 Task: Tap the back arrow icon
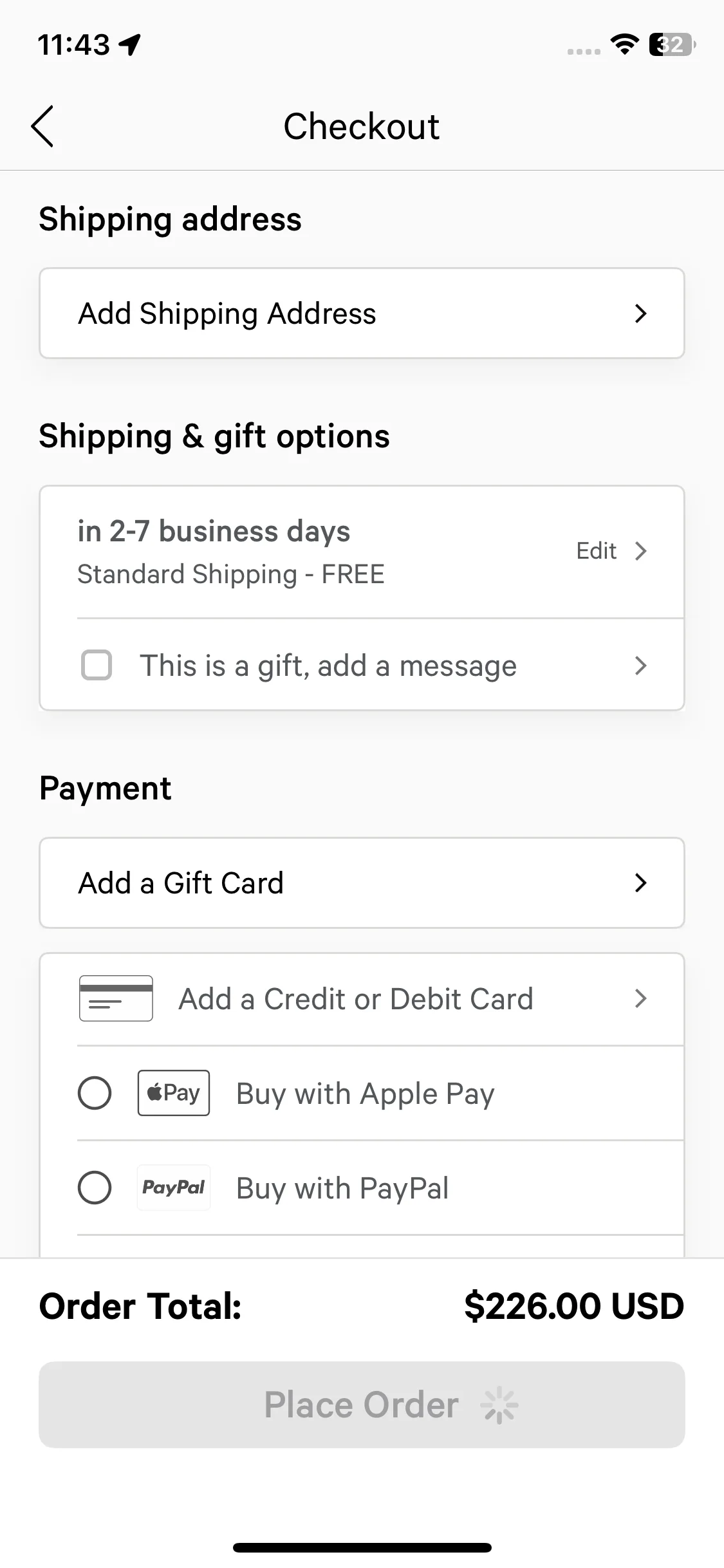pos(42,126)
